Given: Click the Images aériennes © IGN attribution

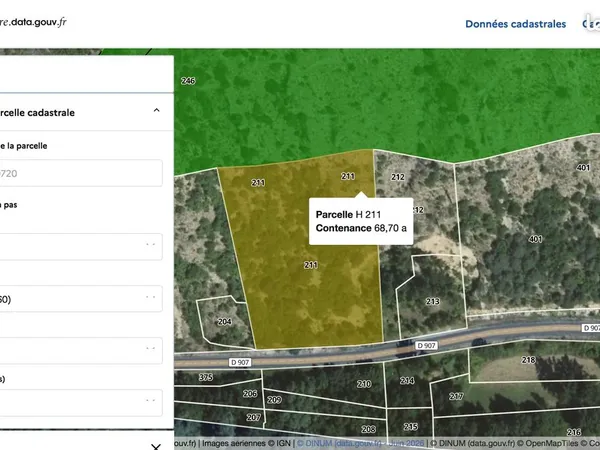Looking at the screenshot, I should 246,443.
